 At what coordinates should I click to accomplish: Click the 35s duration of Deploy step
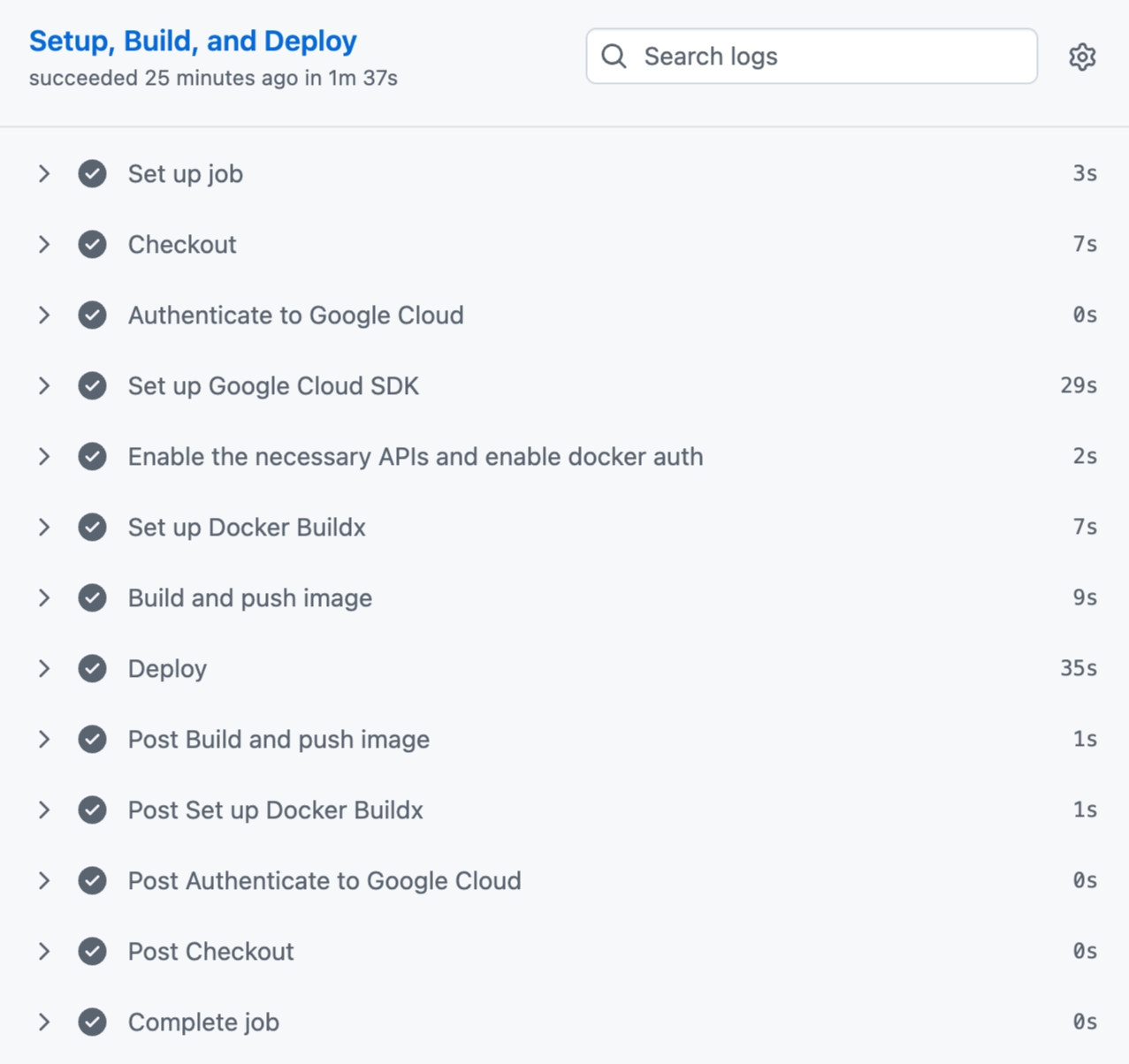pyautogui.click(x=1079, y=669)
